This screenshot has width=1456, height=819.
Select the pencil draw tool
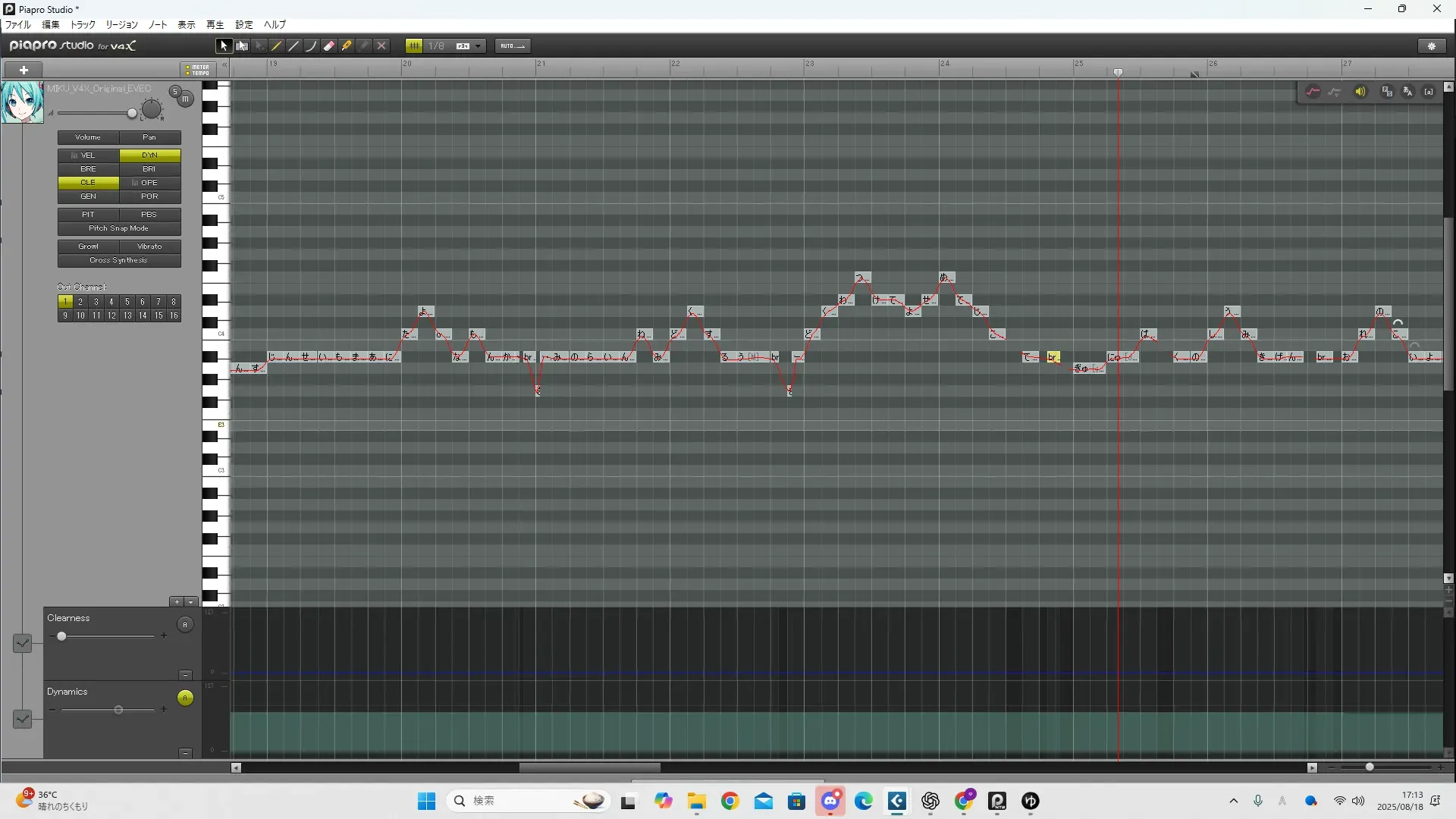[x=277, y=46]
